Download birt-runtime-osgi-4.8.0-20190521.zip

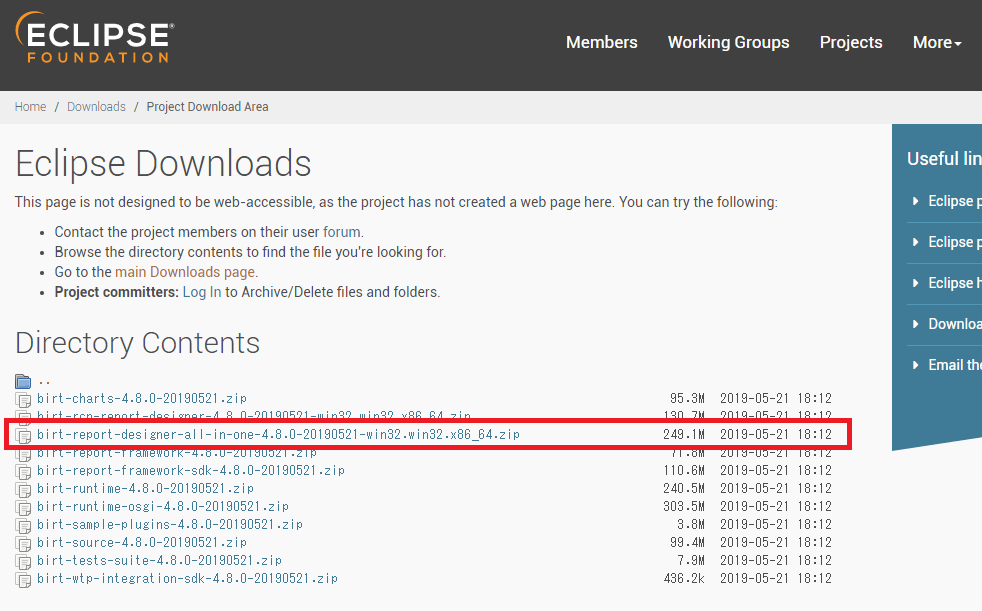point(163,506)
